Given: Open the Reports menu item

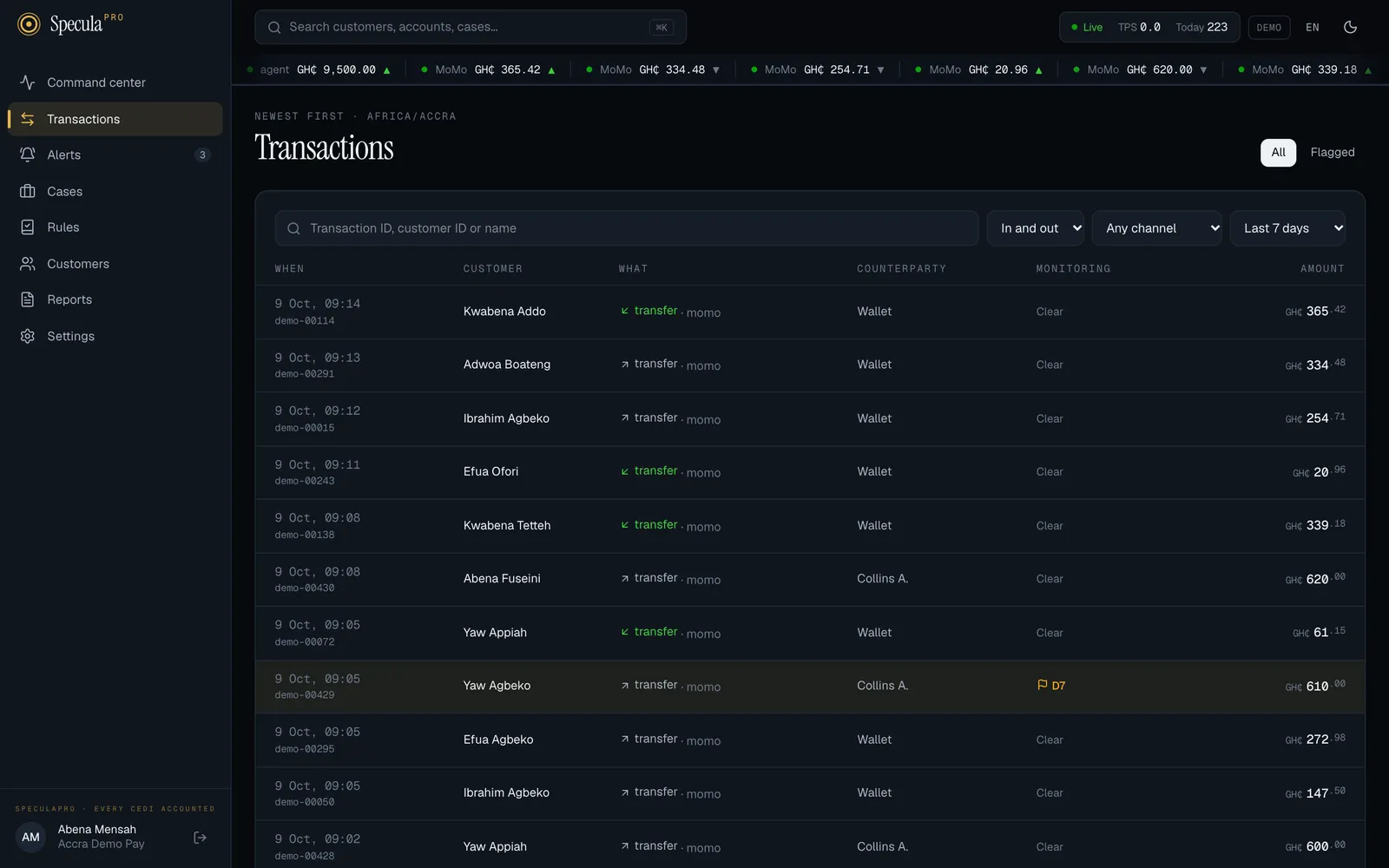Looking at the screenshot, I should coord(115,299).
